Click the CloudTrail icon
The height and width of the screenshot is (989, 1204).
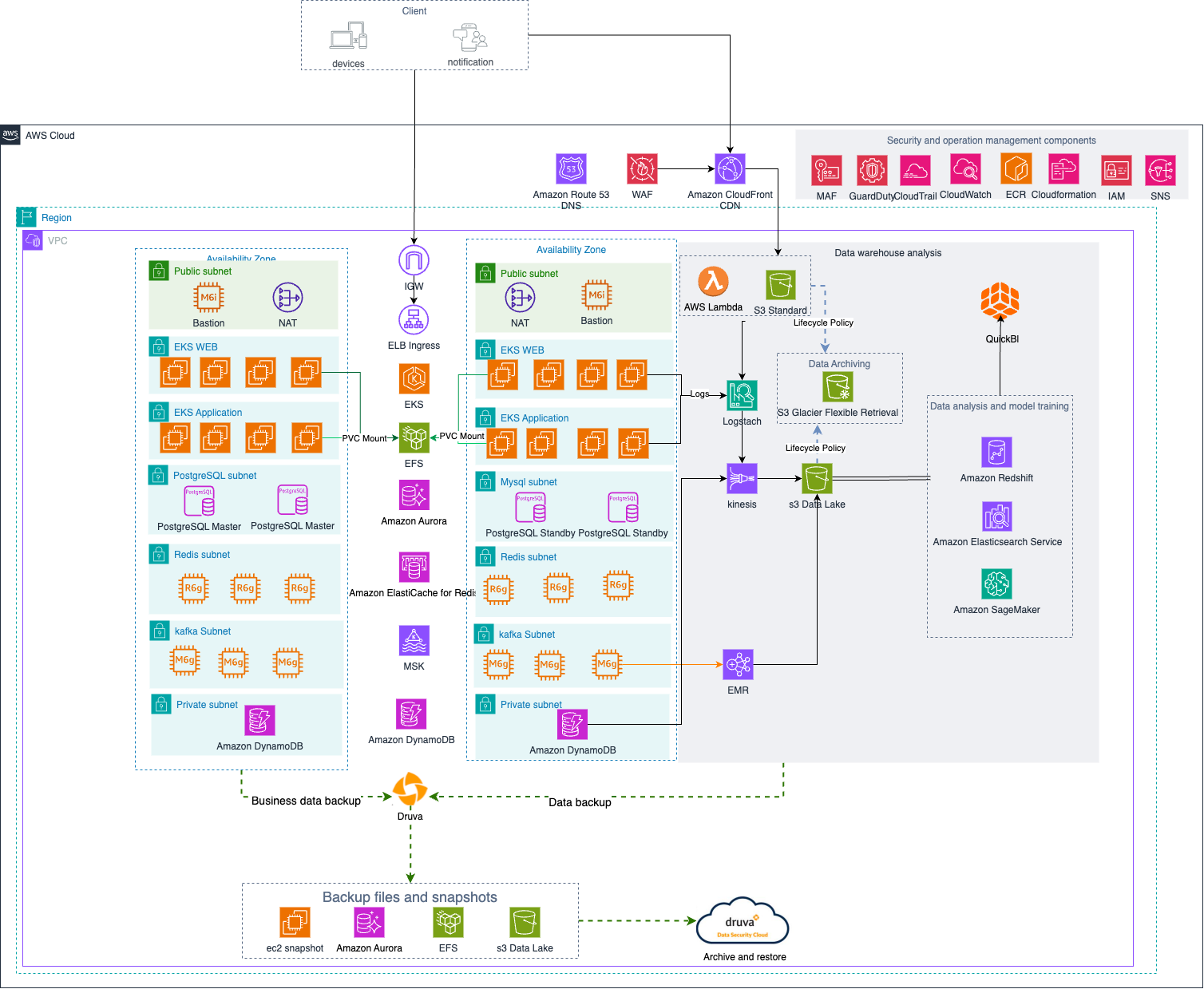coord(915,170)
